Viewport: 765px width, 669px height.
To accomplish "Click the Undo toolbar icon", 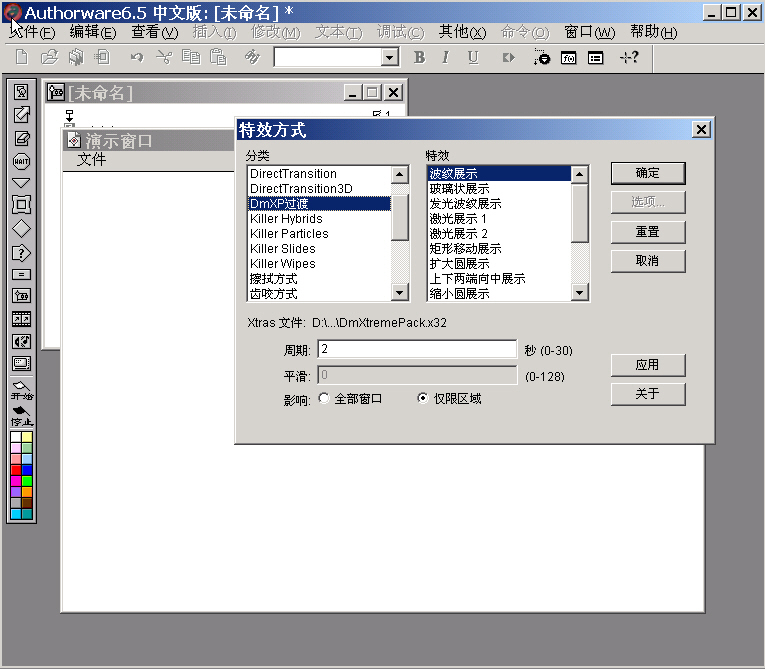I will coord(137,58).
